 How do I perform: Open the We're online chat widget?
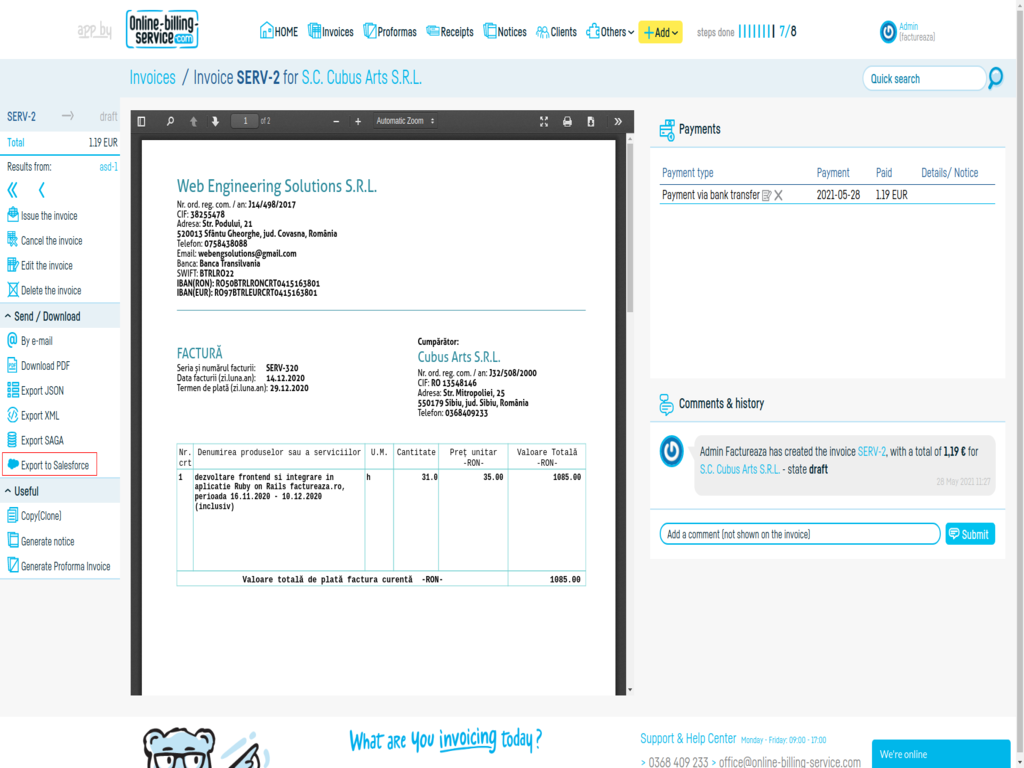(x=940, y=754)
